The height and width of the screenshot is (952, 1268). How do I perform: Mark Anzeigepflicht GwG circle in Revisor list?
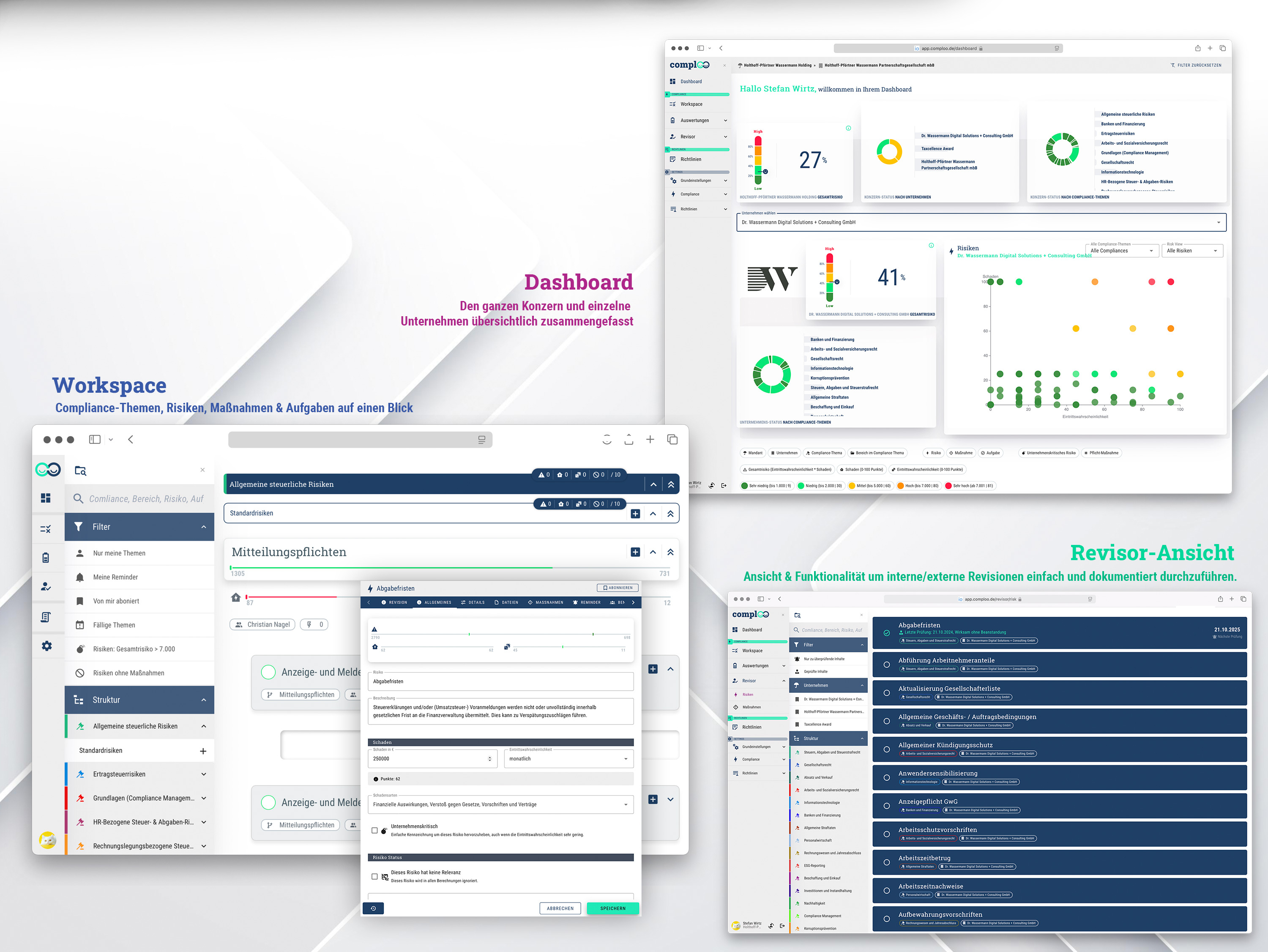pyautogui.click(x=887, y=806)
